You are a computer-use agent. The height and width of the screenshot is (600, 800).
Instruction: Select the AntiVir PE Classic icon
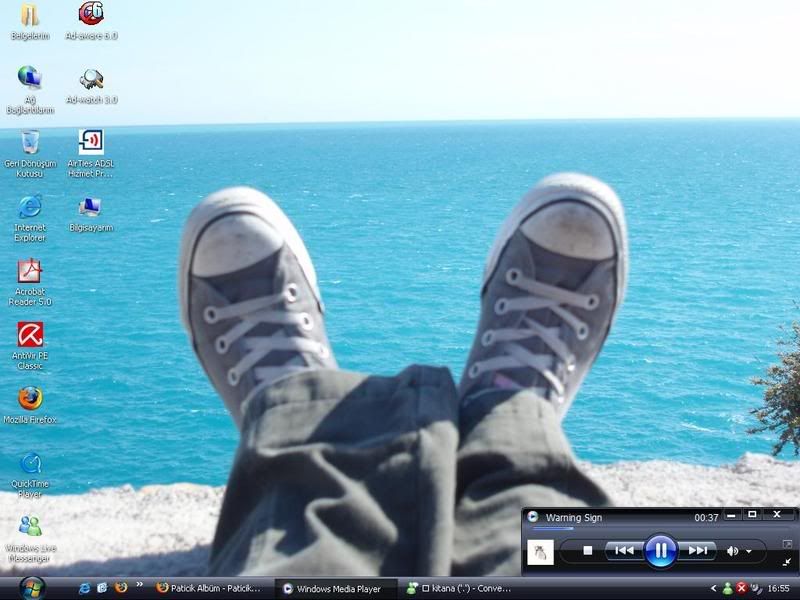click(x=30, y=335)
